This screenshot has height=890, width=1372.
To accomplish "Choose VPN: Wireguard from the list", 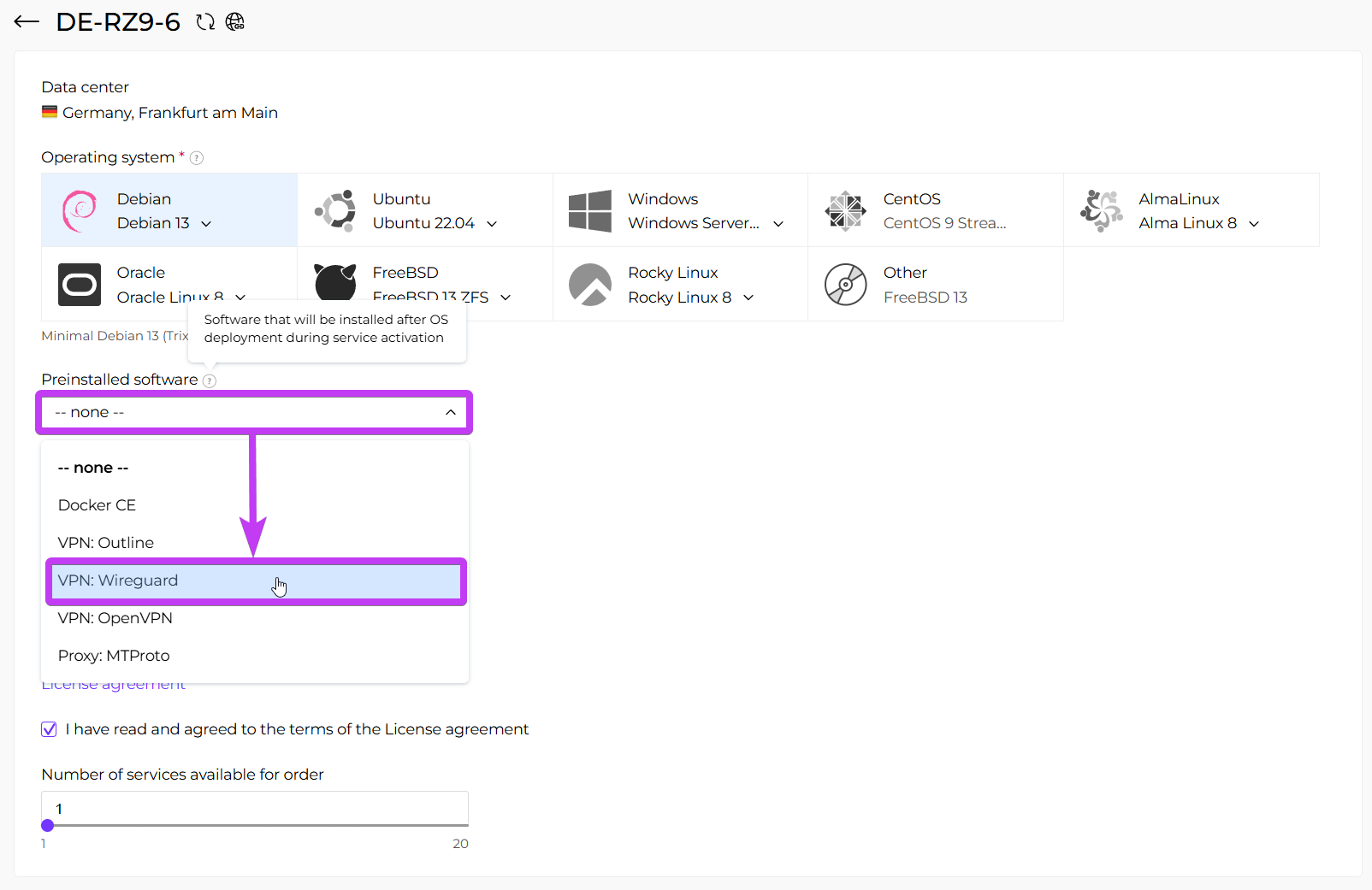I will tap(255, 581).
